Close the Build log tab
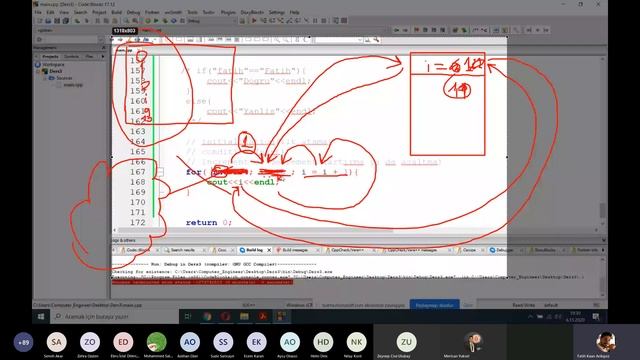Image resolution: width=640 pixels, height=360 pixels. click(269, 250)
